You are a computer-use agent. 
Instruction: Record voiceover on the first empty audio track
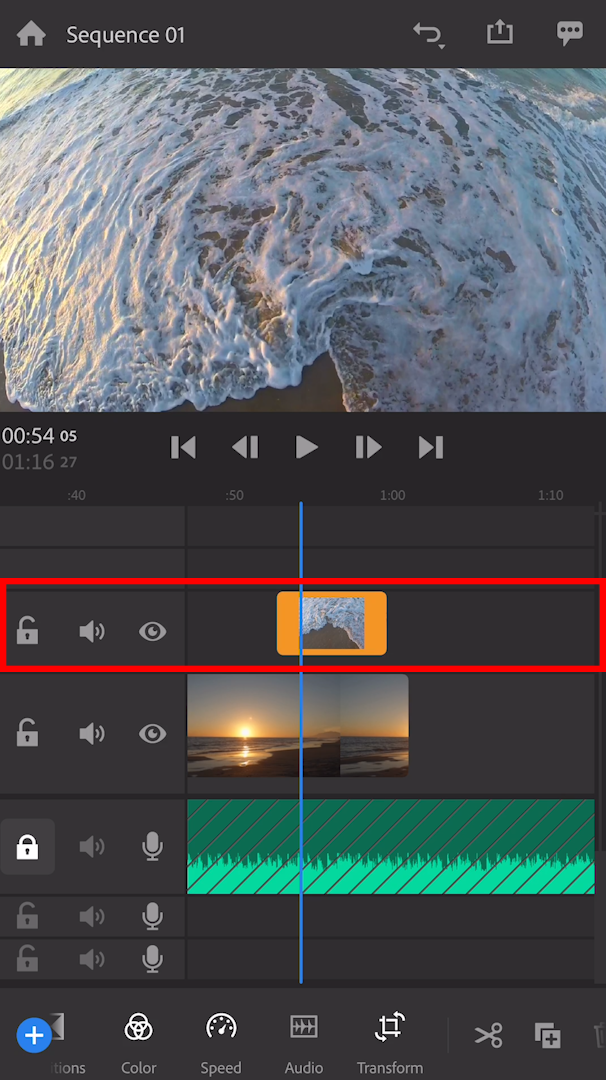(x=152, y=917)
